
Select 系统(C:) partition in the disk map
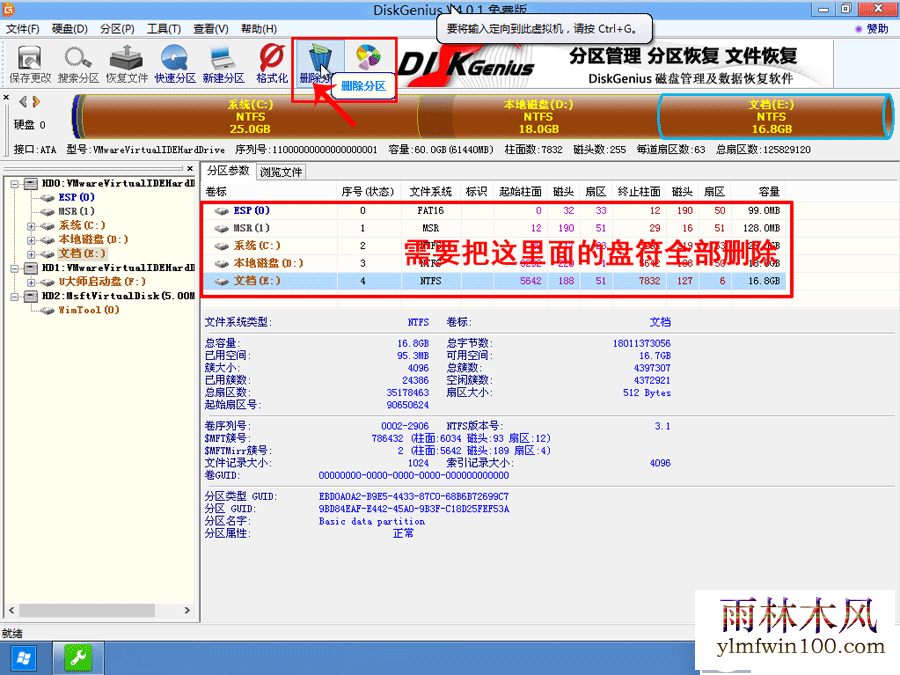(250, 117)
